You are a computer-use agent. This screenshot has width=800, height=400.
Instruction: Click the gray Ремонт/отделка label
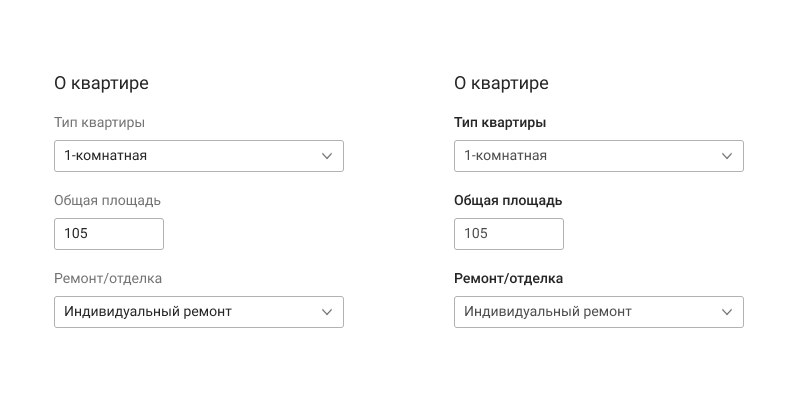[108, 279]
